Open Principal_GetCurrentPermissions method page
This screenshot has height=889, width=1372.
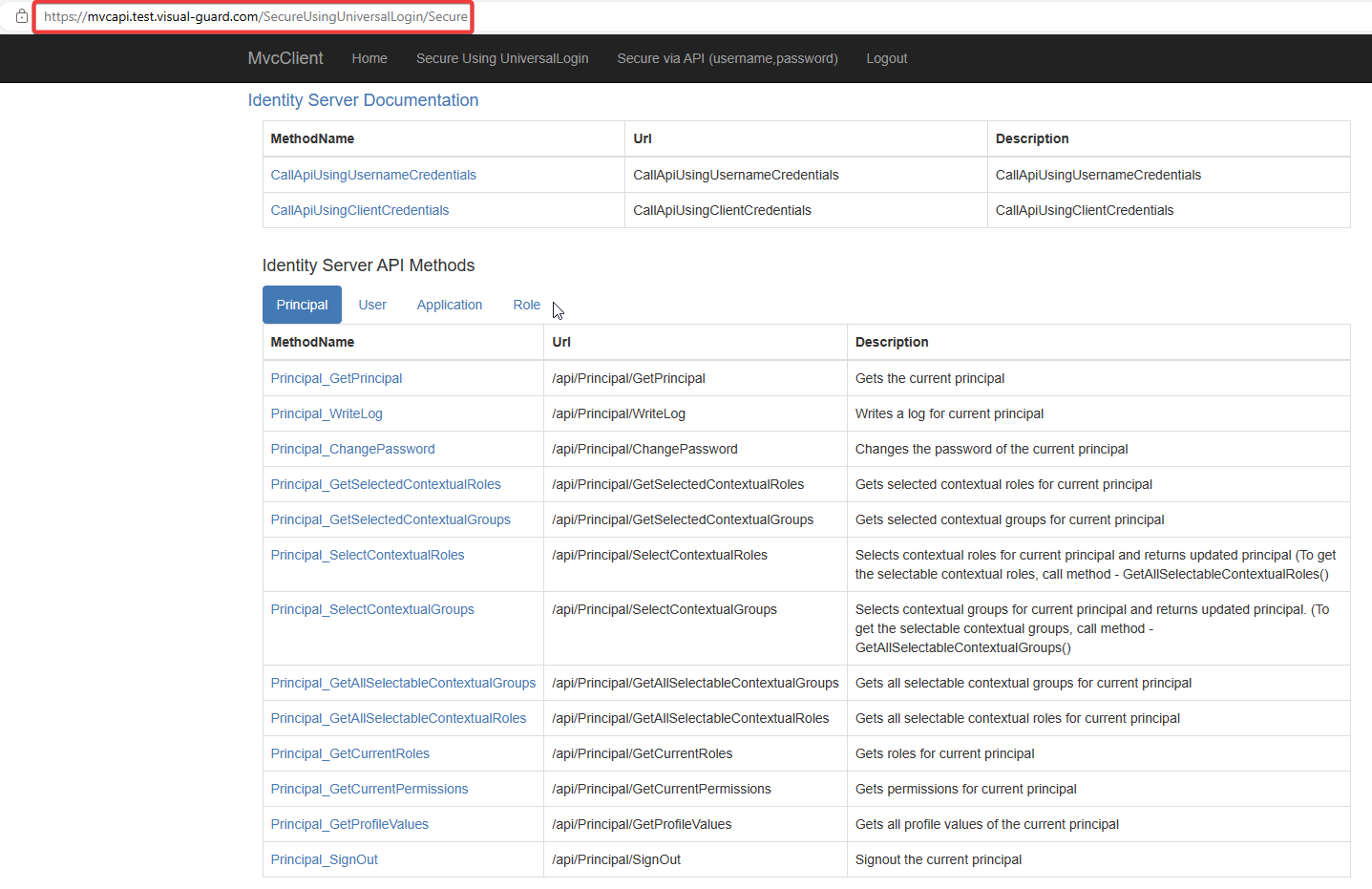coord(369,789)
